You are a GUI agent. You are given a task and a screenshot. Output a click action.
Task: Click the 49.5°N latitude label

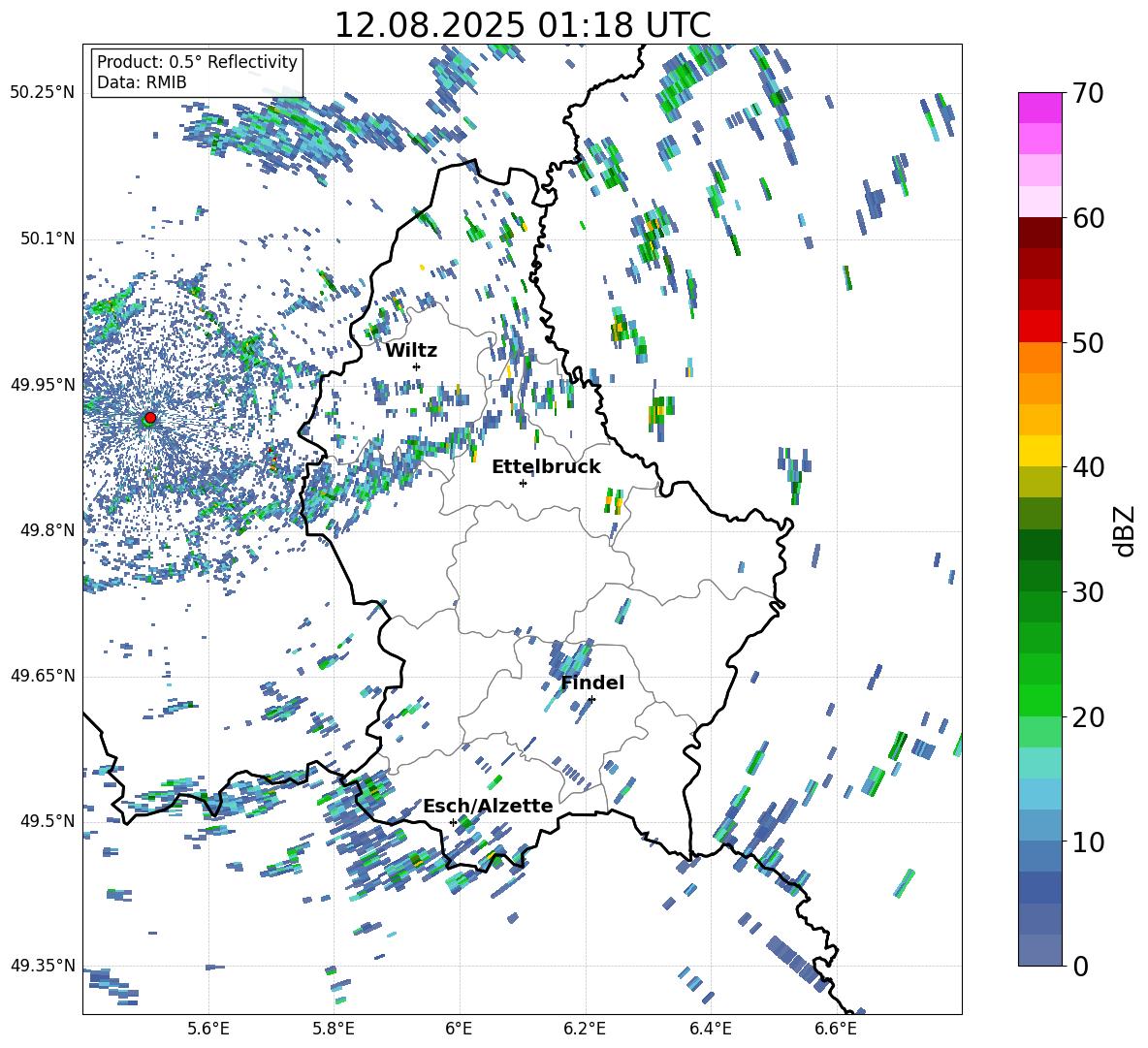[x=47, y=820]
